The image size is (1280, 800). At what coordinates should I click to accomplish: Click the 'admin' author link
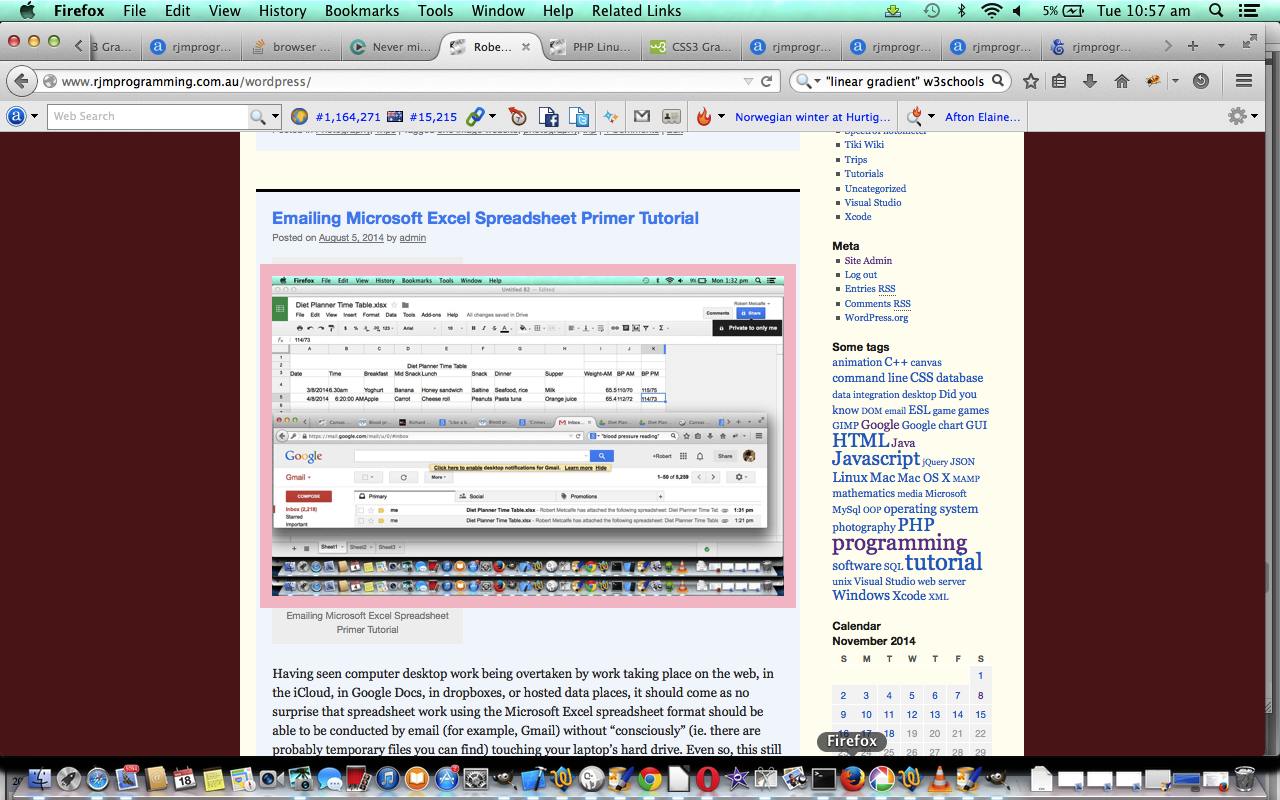[412, 238]
